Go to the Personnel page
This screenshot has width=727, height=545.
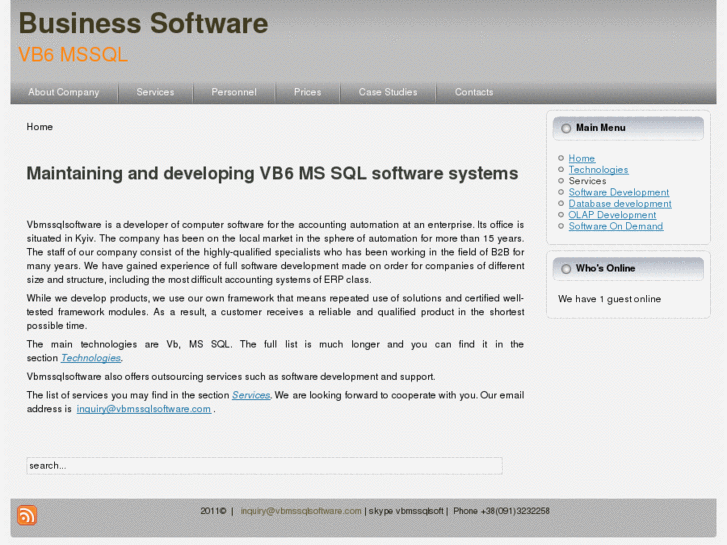coord(234,92)
